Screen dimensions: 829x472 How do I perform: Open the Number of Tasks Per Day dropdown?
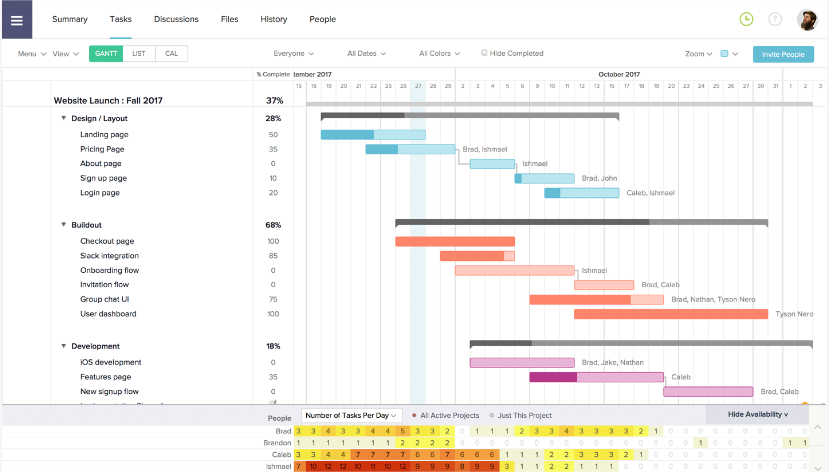pos(351,415)
